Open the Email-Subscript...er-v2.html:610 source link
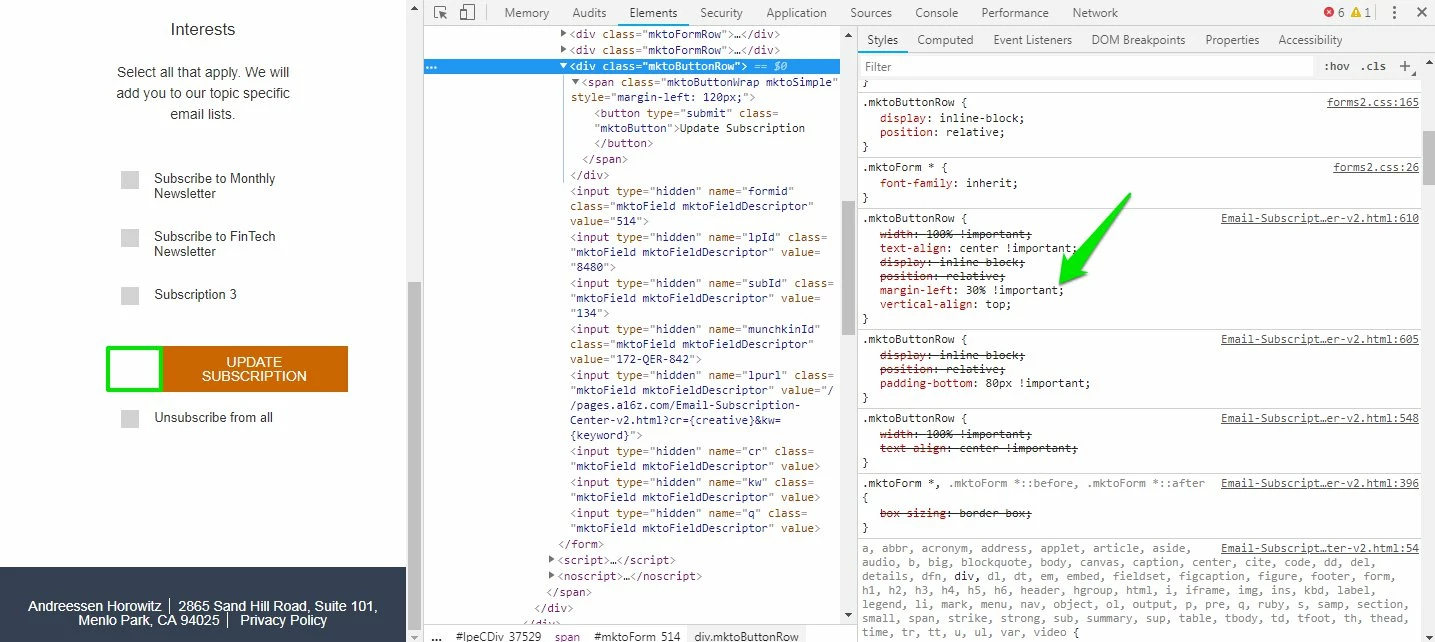Image resolution: width=1435 pixels, height=642 pixels. pyautogui.click(x=1319, y=218)
